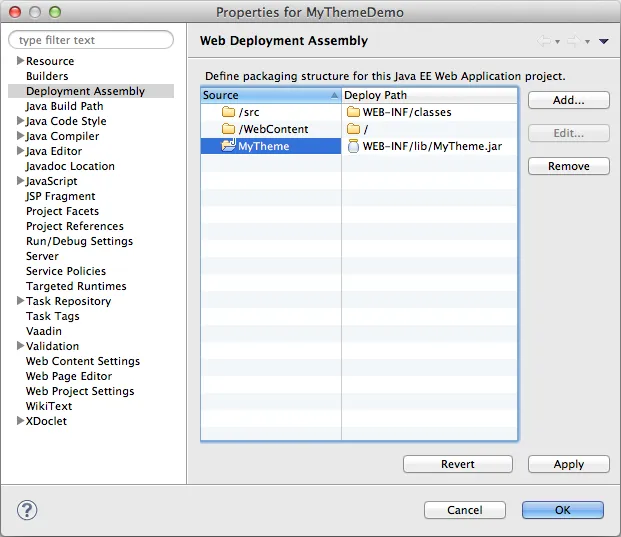Click the Remove button
The height and width of the screenshot is (537, 621).
[x=569, y=166]
